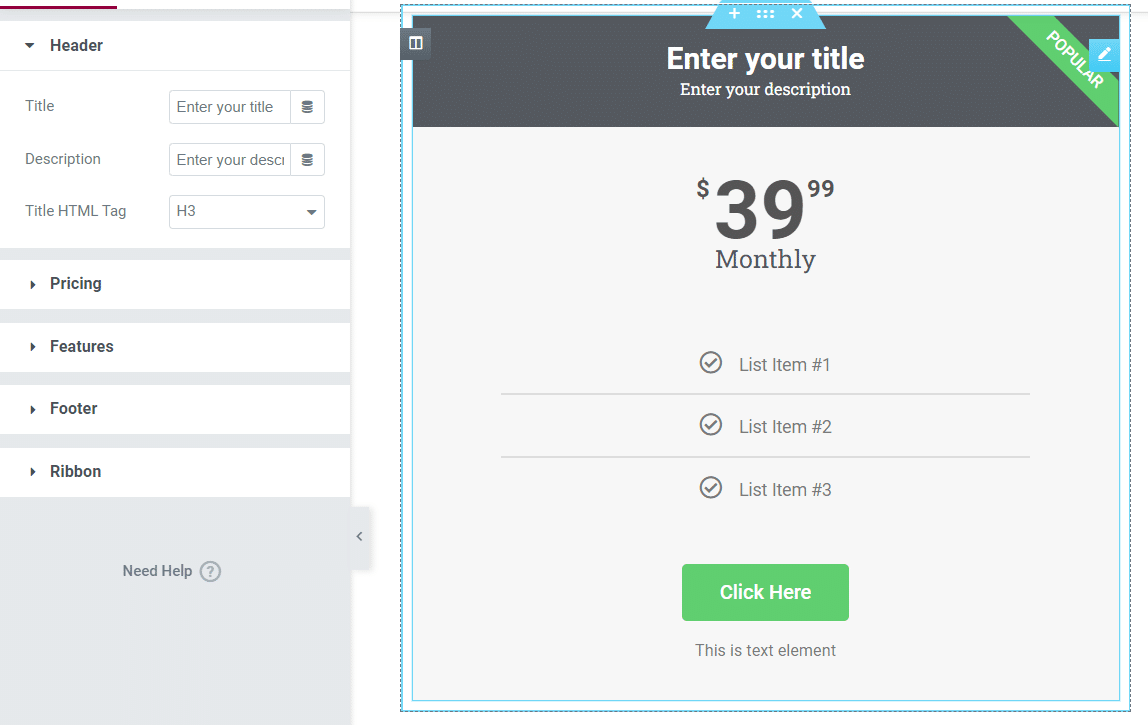Click the plus icon to add a new section

tap(735, 13)
